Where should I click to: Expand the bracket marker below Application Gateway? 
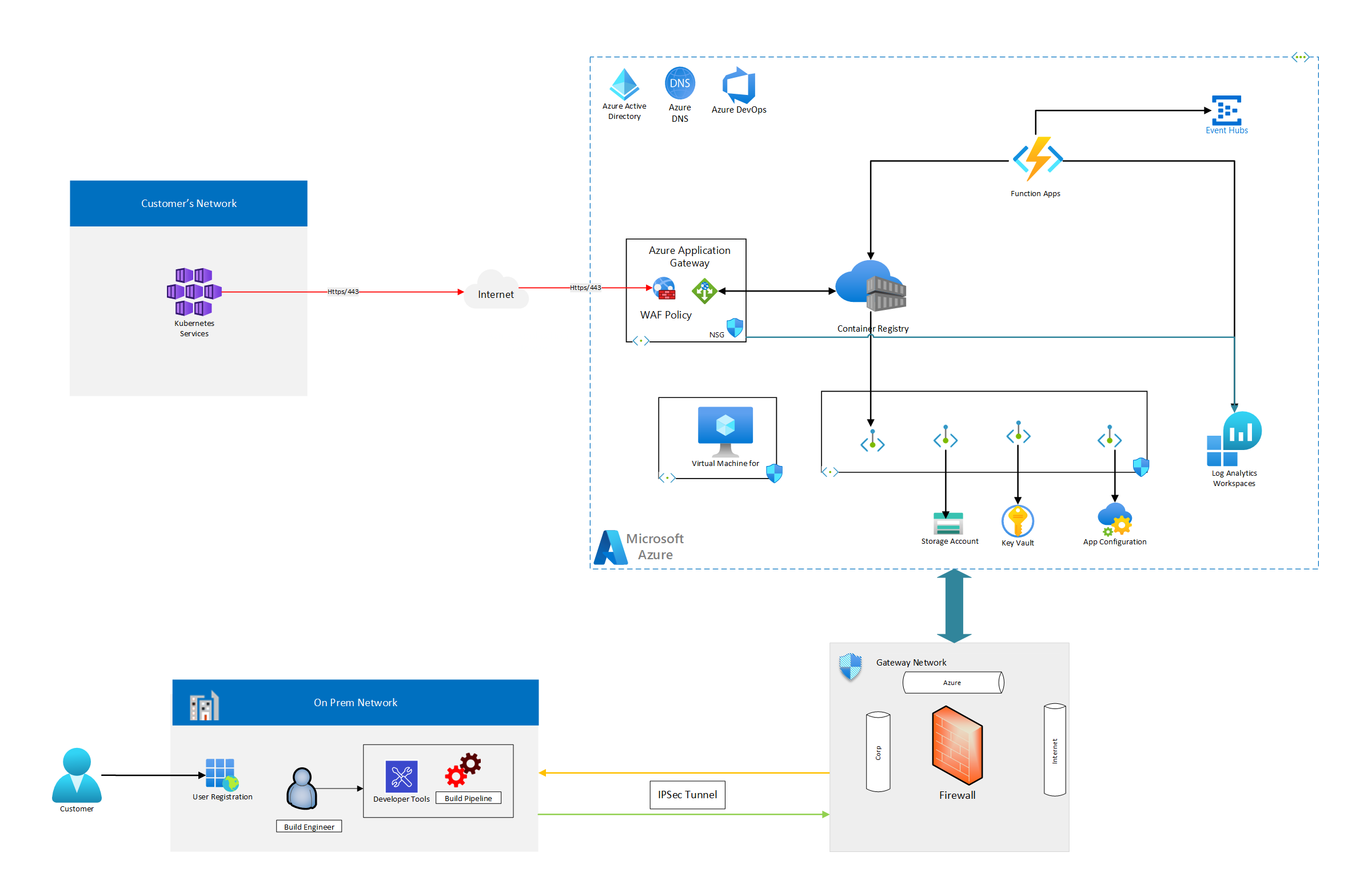[640, 340]
